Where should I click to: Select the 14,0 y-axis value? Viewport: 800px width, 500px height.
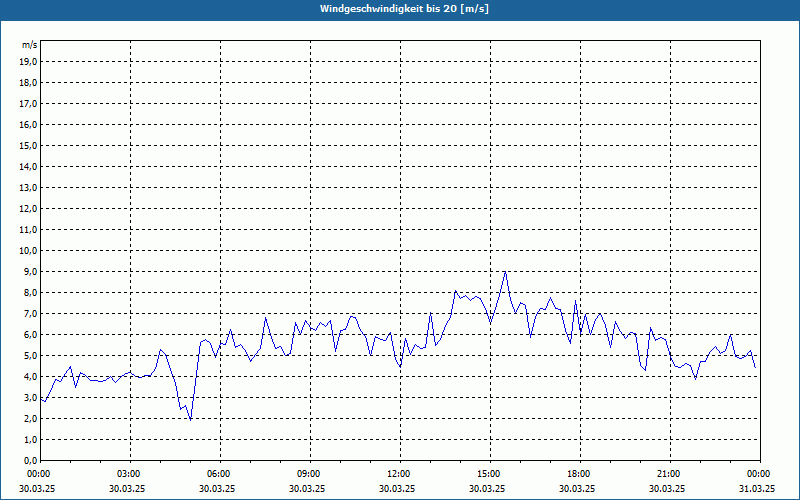coord(28,166)
